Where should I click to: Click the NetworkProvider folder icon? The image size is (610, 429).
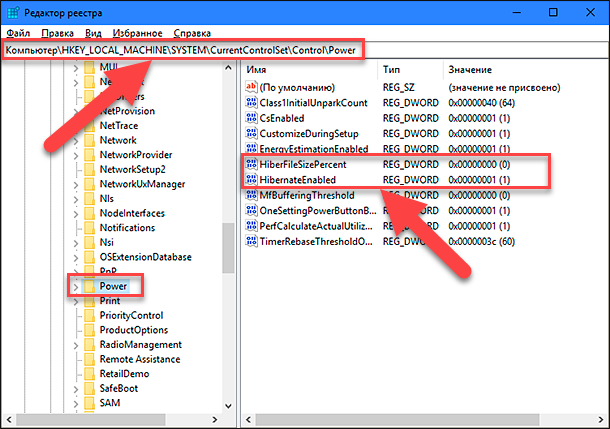tap(89, 155)
